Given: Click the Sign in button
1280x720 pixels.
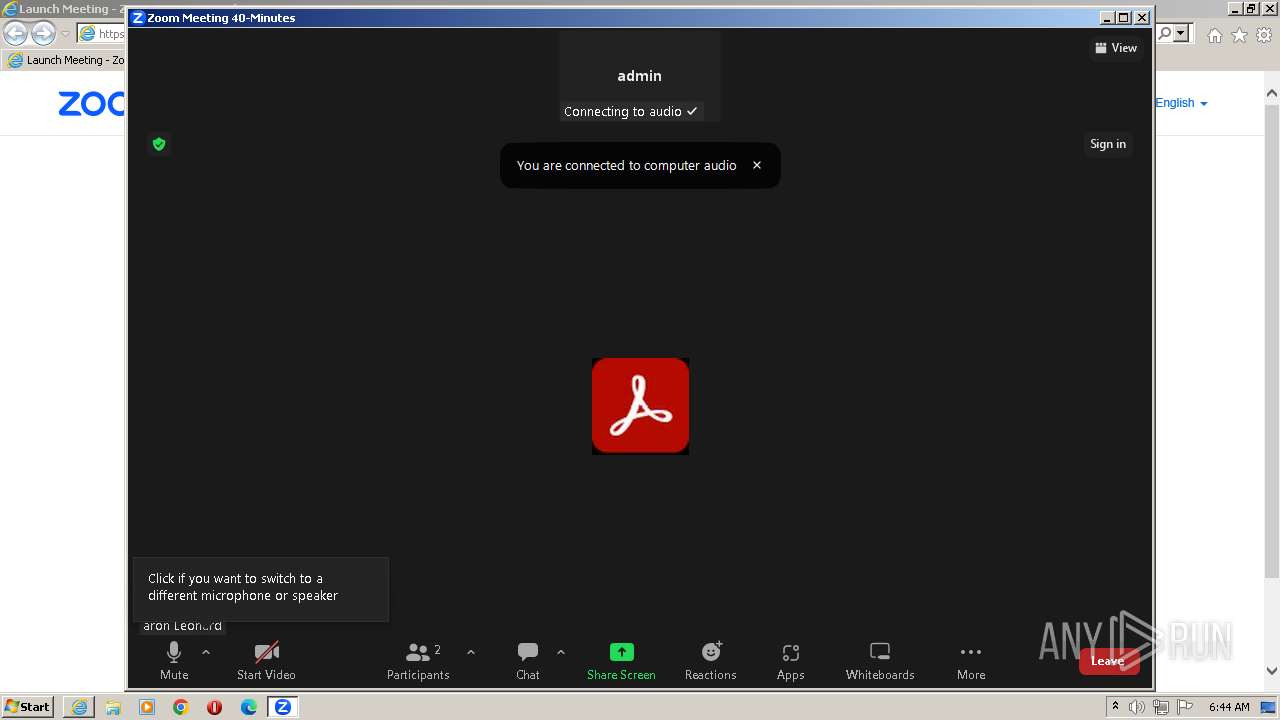Looking at the screenshot, I should pos(1108,144).
